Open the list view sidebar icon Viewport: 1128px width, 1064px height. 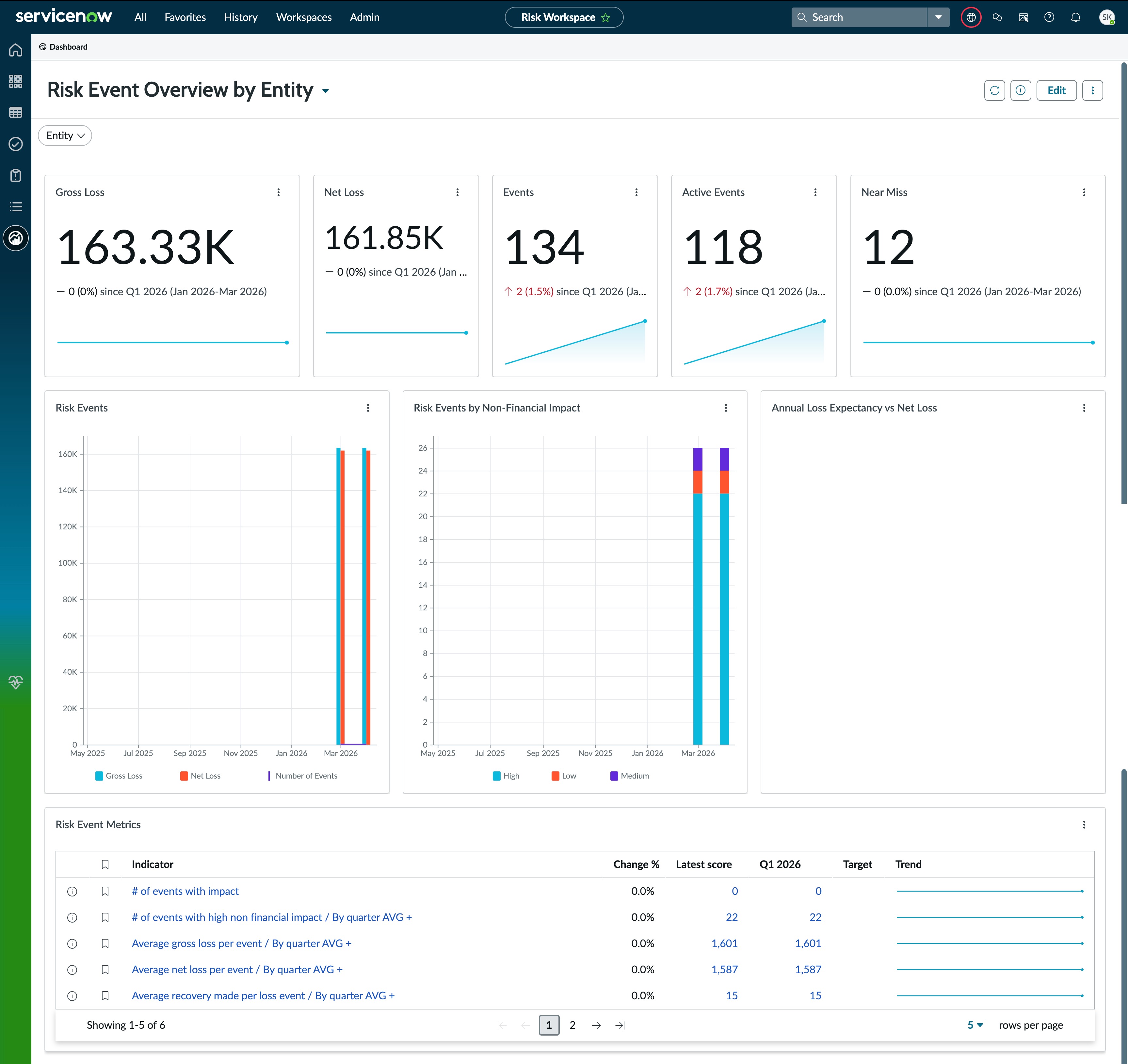(x=16, y=206)
